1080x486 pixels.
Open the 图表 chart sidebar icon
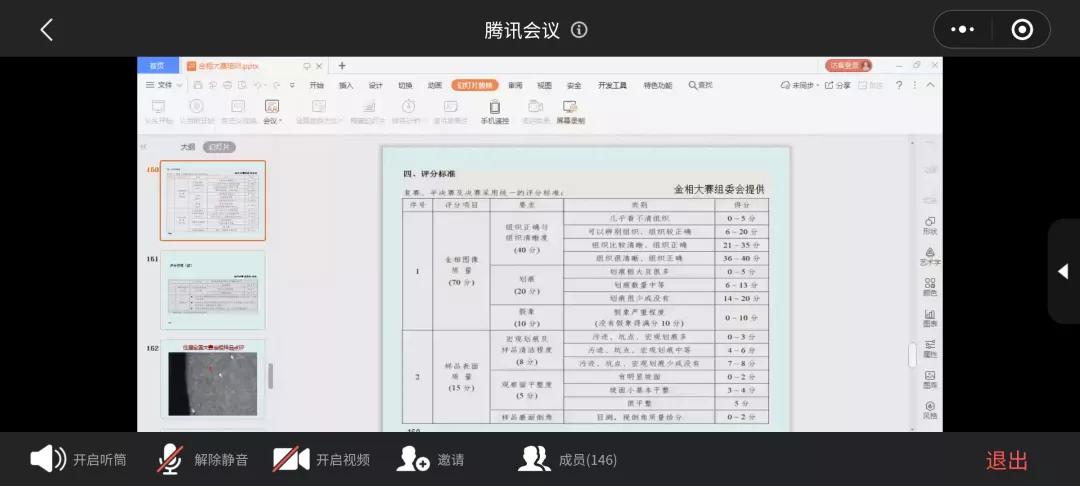tap(929, 318)
